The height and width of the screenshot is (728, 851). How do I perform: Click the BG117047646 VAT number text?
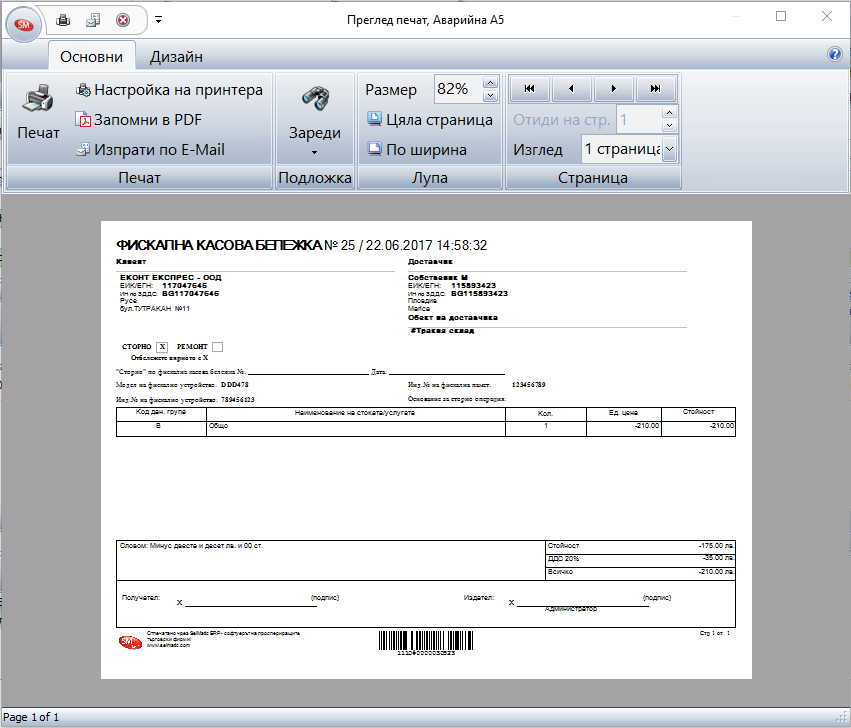click(x=190, y=294)
